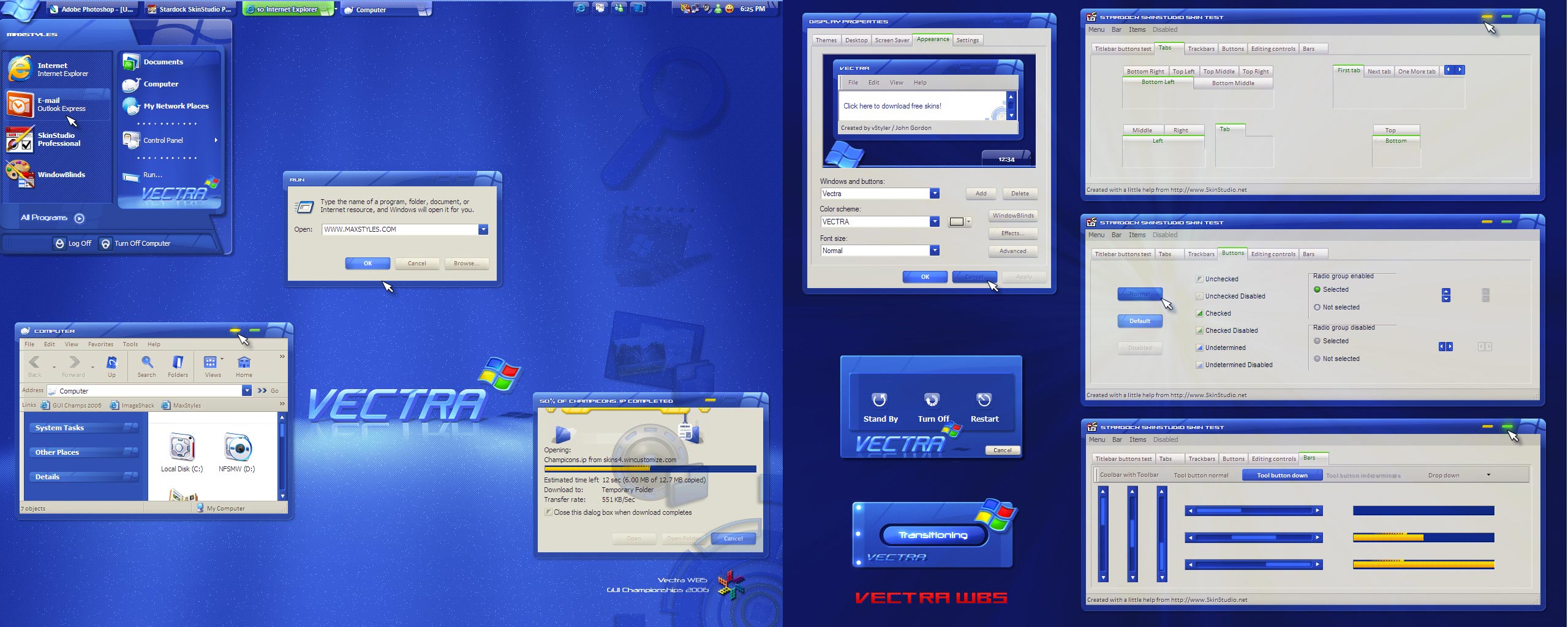Open the Color scheme VECTRA dropdown
This screenshot has height=627, width=1568.
coord(934,222)
